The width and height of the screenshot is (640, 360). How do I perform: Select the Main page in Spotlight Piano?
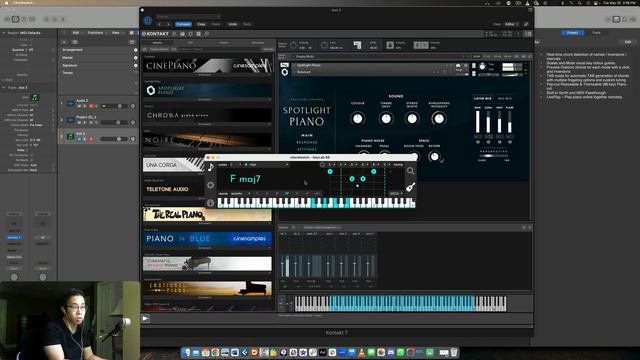(x=307, y=135)
